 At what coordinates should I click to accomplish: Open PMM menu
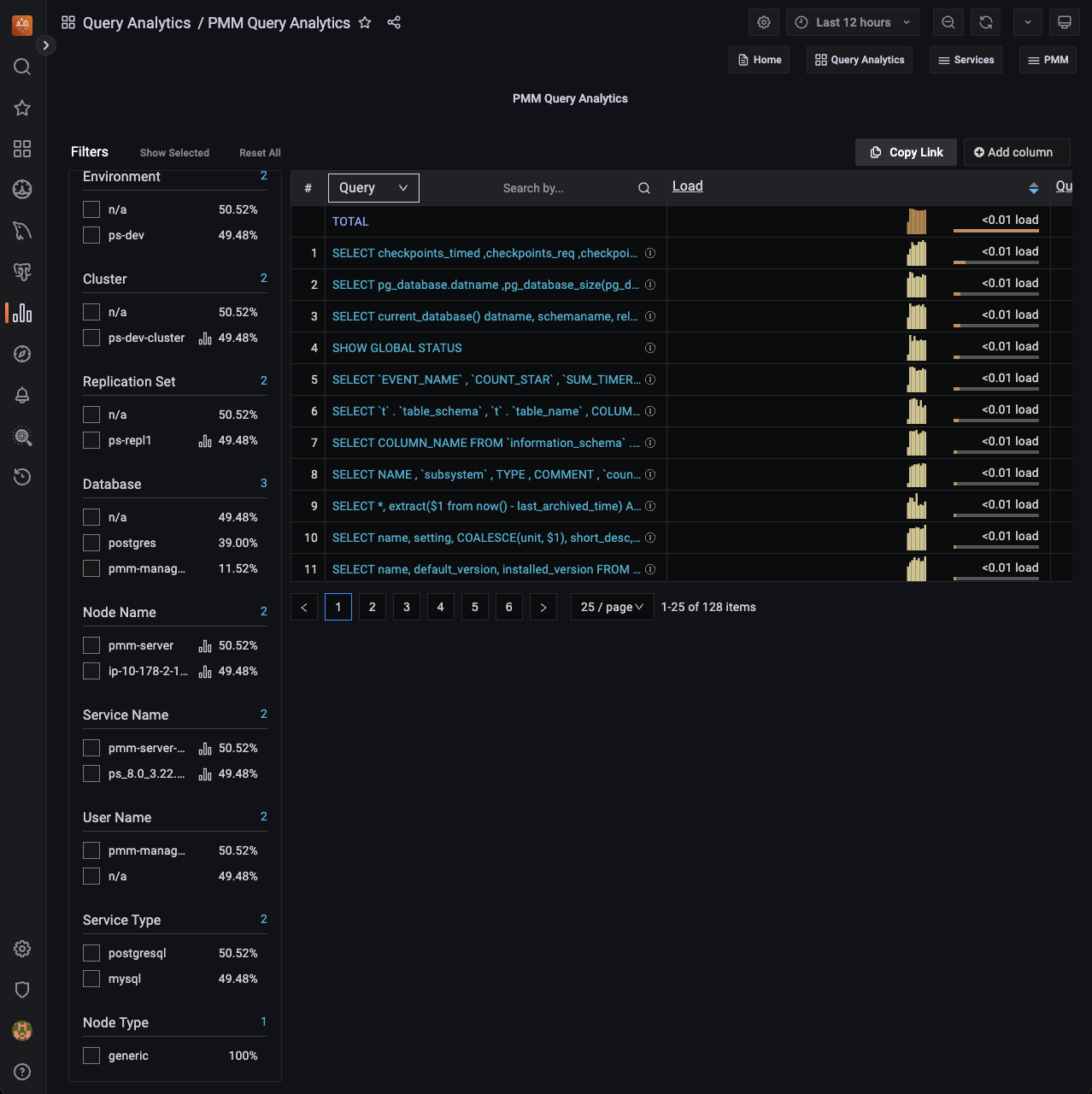[x=1048, y=60]
